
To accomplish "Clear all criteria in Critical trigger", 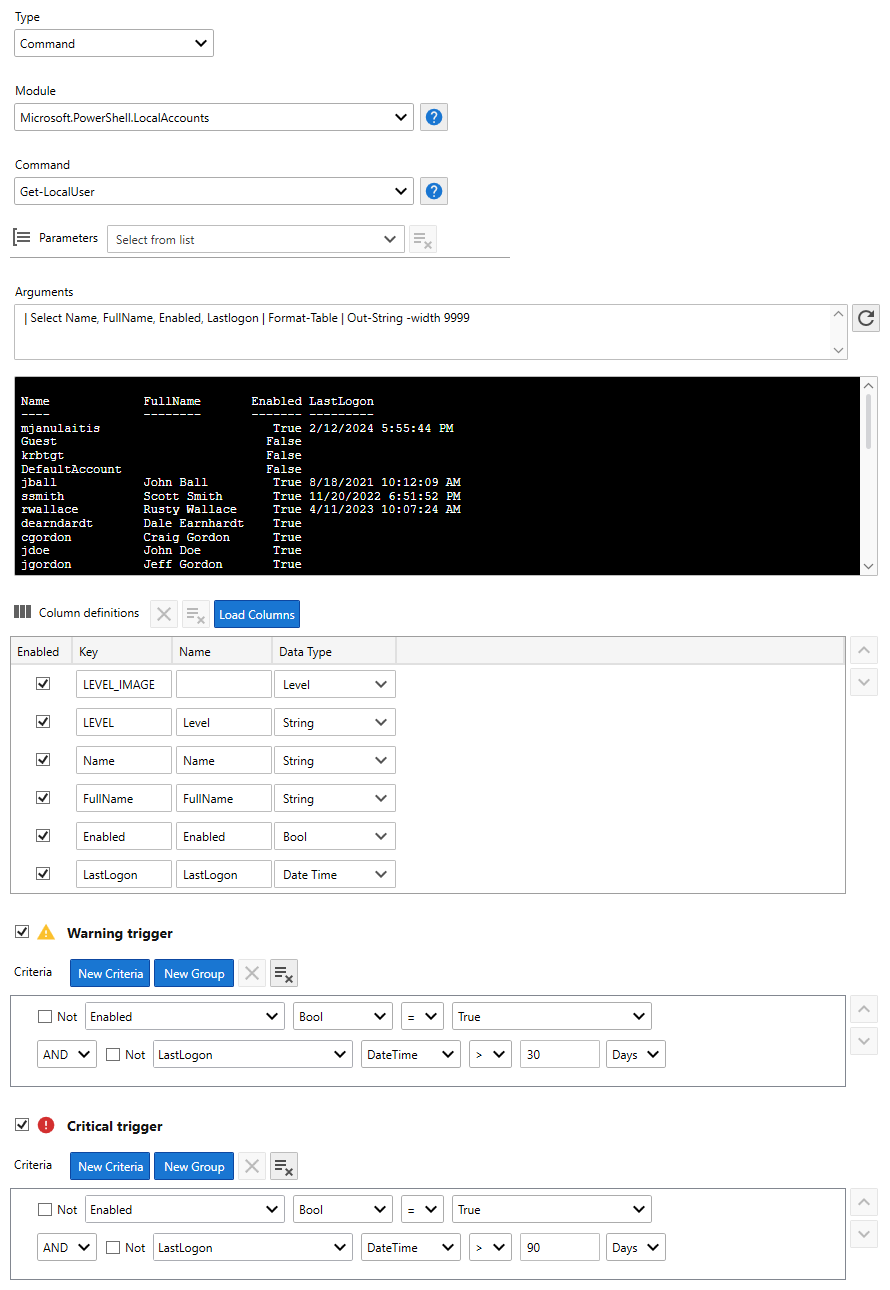I will pos(284,1166).
